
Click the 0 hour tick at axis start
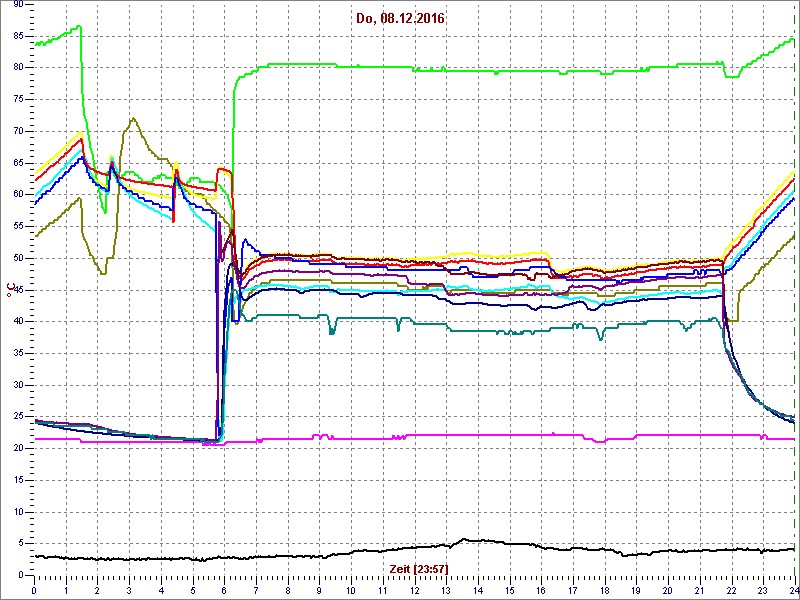coord(35,590)
